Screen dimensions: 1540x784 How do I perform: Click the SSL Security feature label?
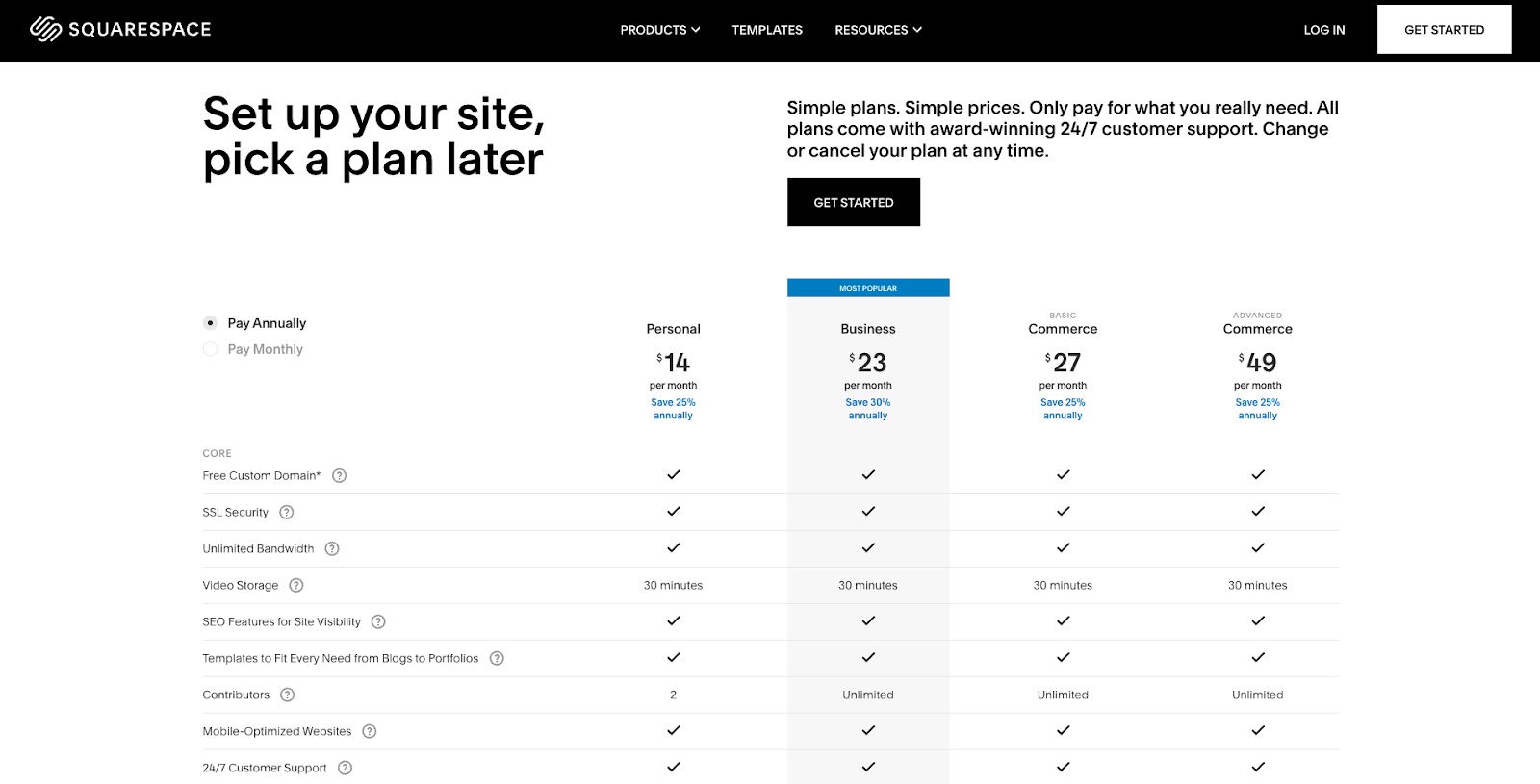236,512
